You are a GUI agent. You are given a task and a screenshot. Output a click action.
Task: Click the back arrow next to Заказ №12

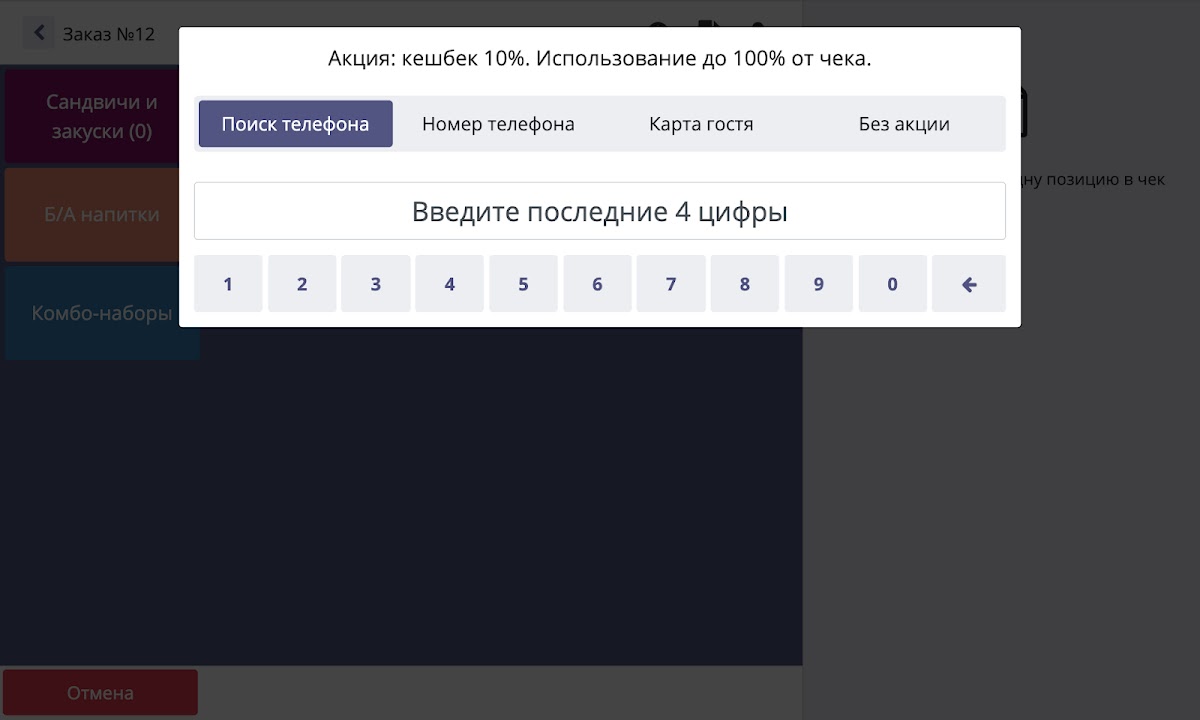[x=39, y=33]
